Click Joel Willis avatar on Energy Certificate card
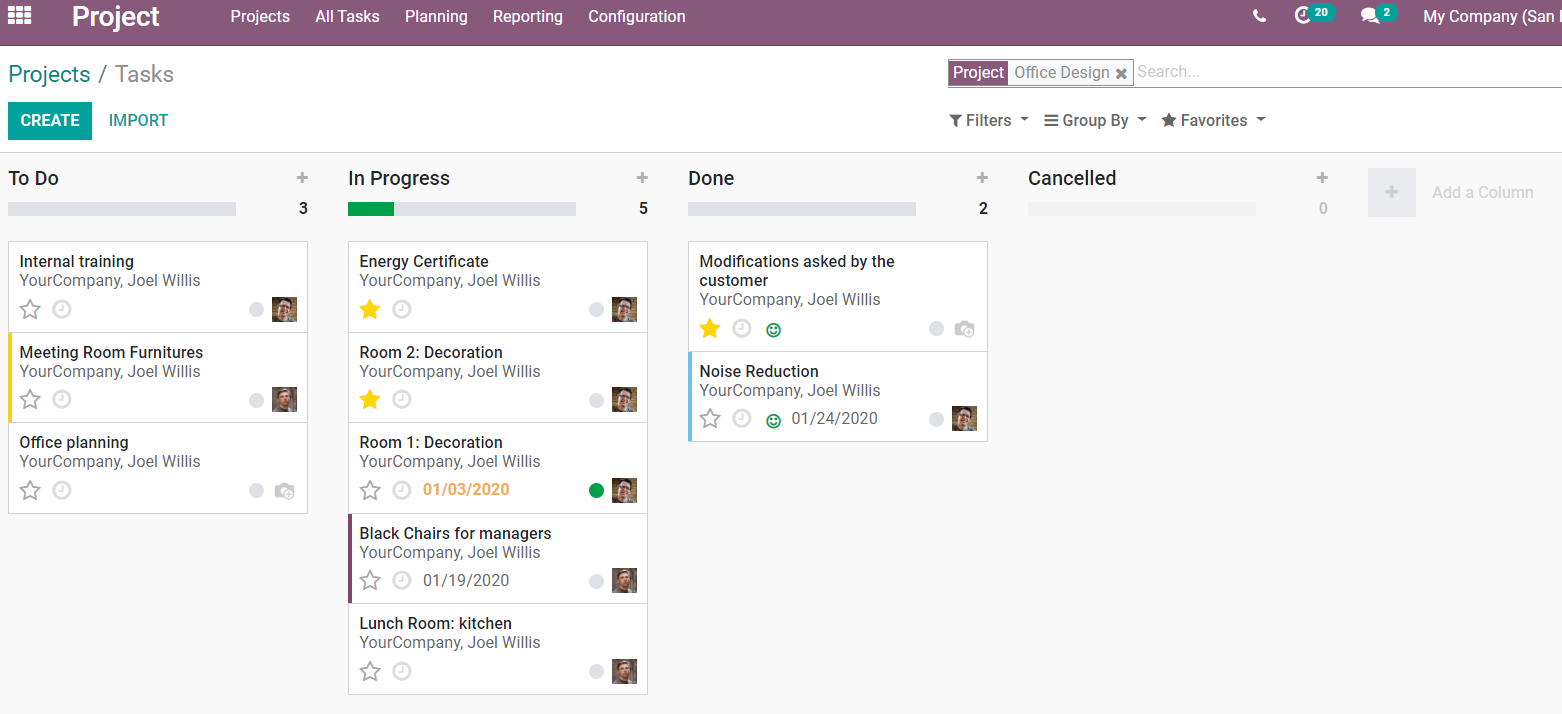This screenshot has width=1562, height=714. pos(624,309)
